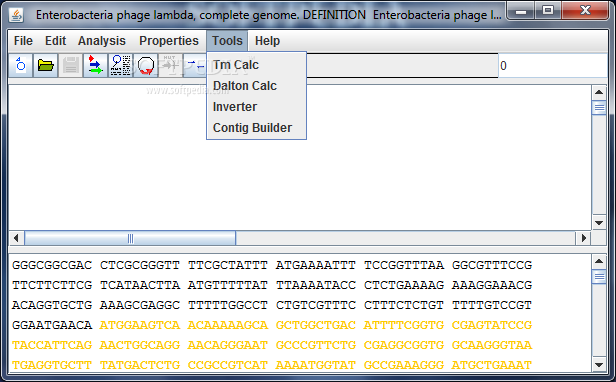Maximize the application window
This screenshot has width=616, height=382.
point(548,11)
